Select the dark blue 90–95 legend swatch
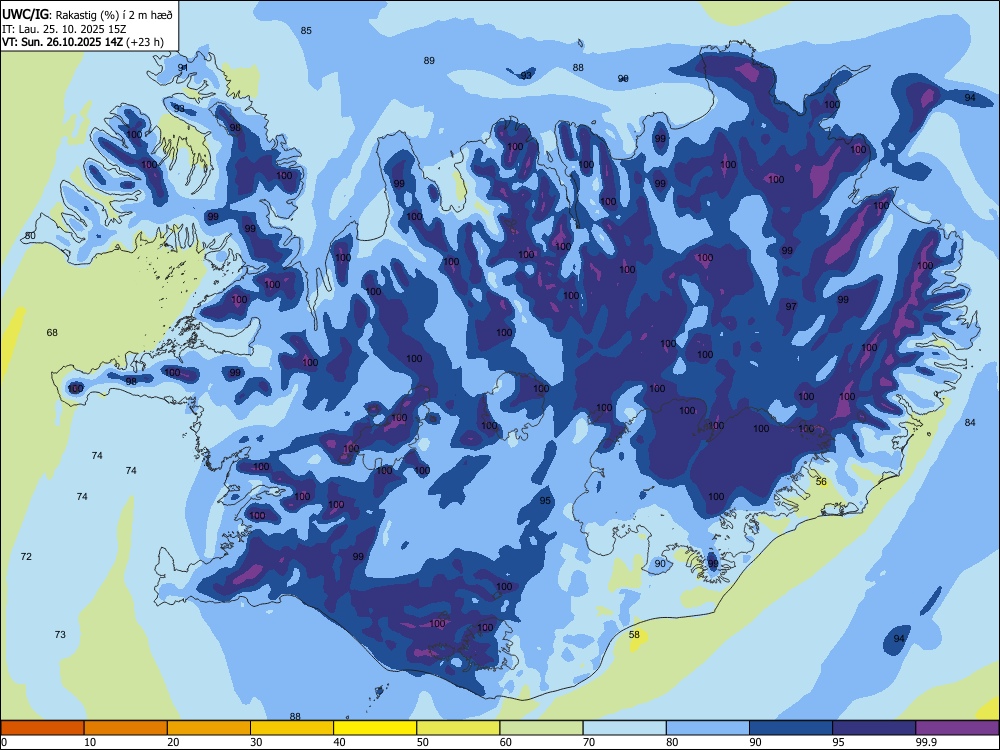The width and height of the screenshot is (1000, 750). pos(791,728)
